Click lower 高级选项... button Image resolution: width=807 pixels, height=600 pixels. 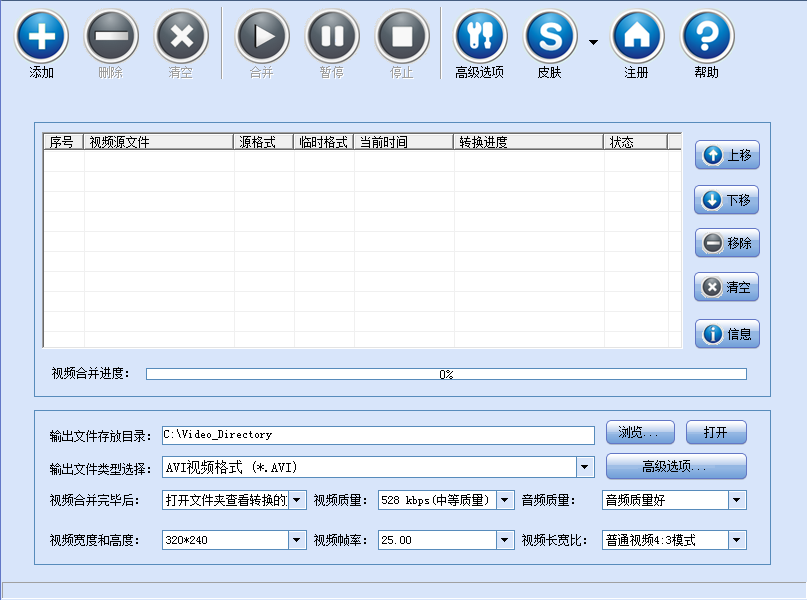pos(676,466)
